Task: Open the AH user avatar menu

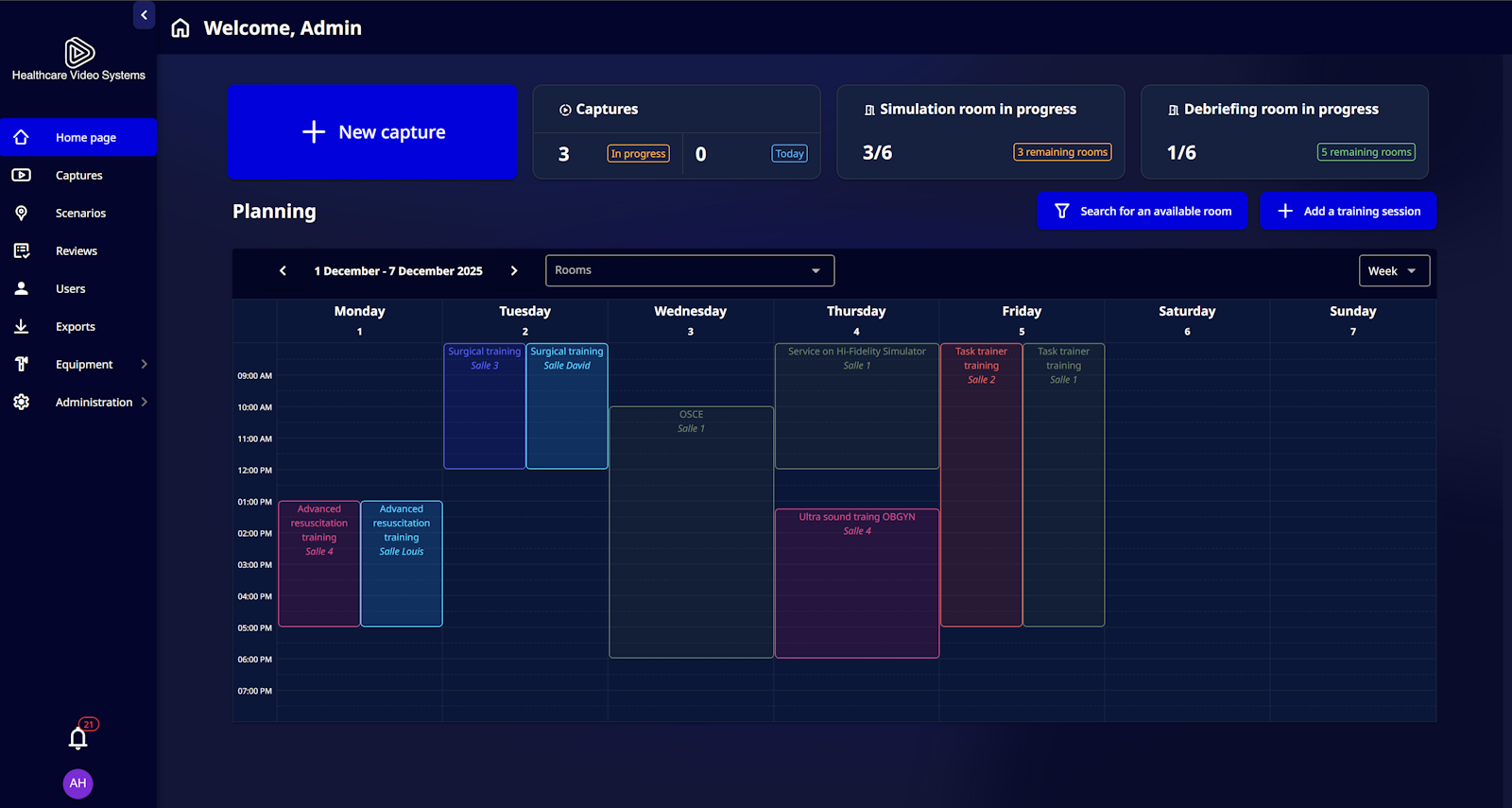Action: pos(78,783)
